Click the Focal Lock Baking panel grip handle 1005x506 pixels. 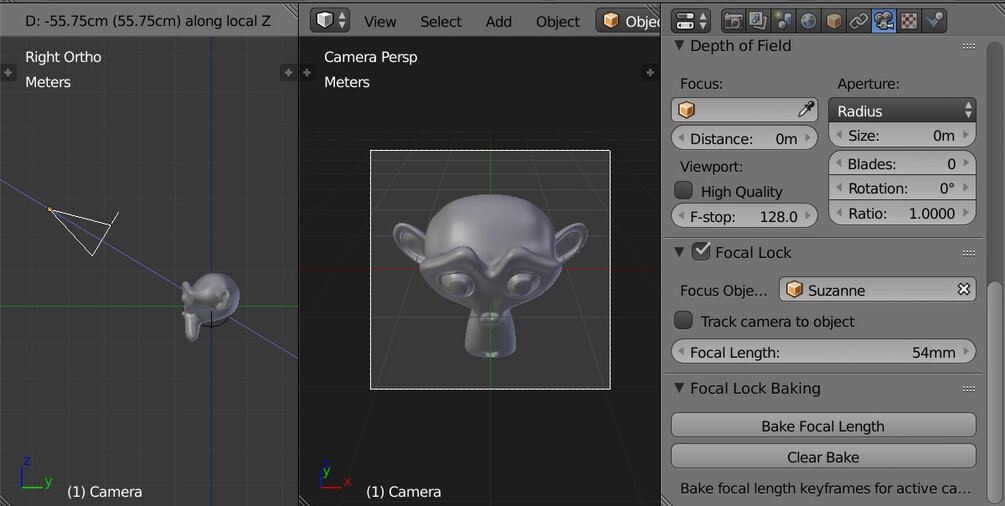point(968,389)
